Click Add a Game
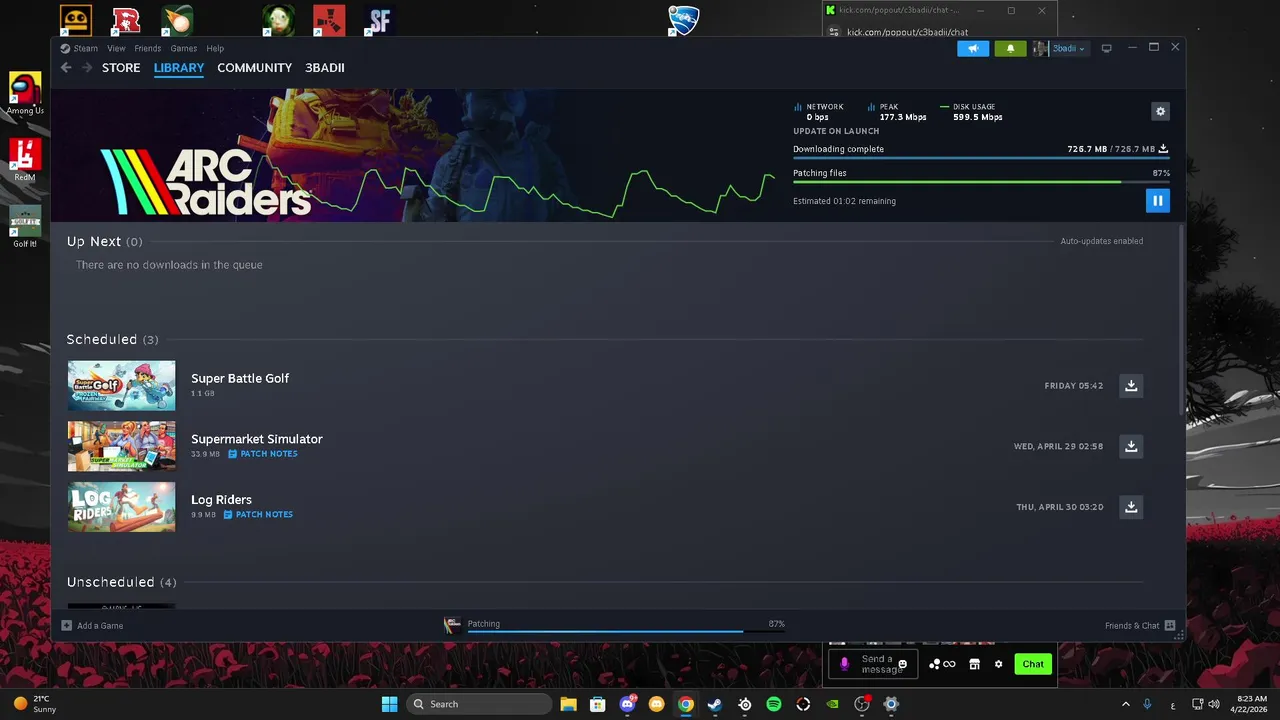The image size is (1280, 720). pos(92,626)
